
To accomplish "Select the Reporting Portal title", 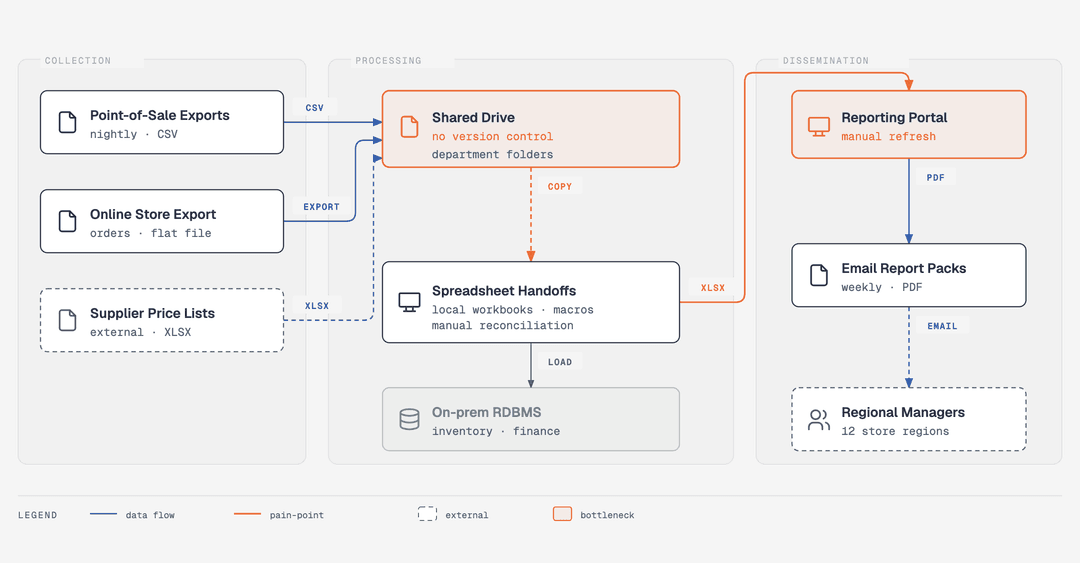I will coord(894,117).
